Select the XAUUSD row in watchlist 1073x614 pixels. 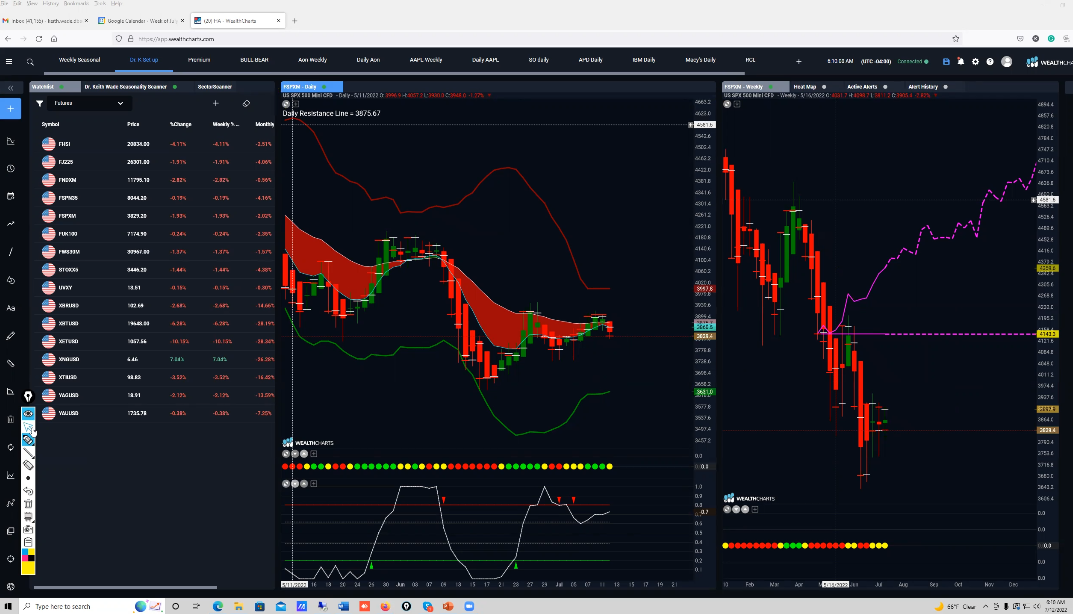(x=156, y=413)
